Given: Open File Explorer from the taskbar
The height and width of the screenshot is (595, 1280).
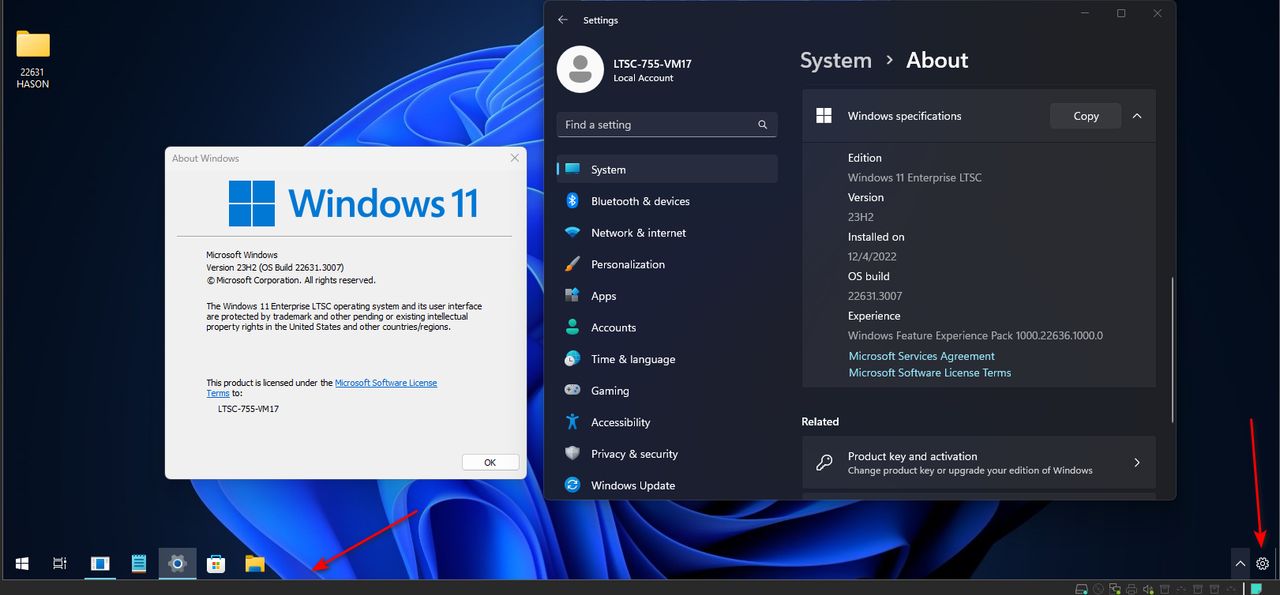Looking at the screenshot, I should point(255,564).
